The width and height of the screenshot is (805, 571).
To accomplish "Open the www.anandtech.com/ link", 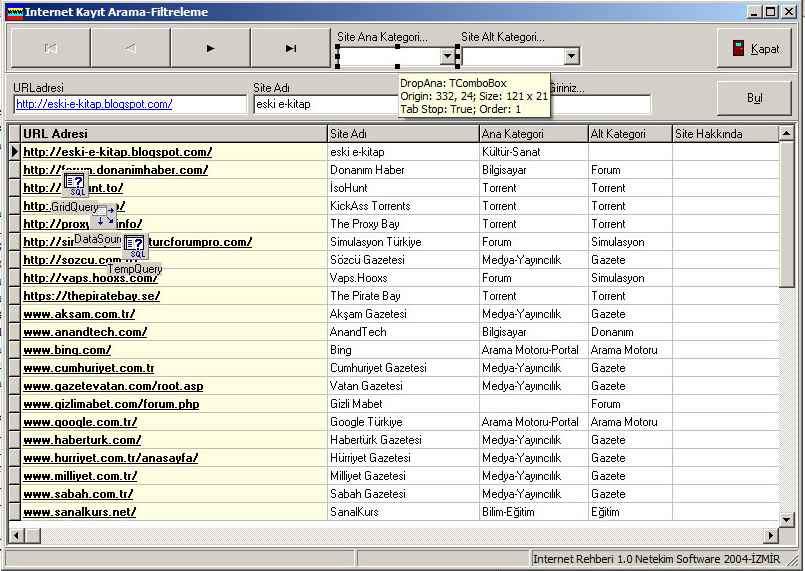I will pyautogui.click(x=85, y=332).
